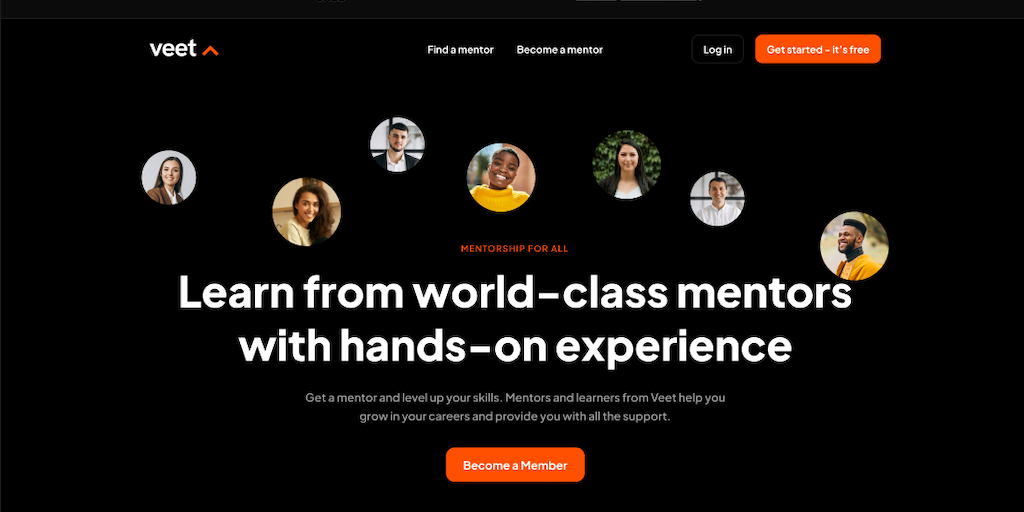
Task: Select the bearded man in dark suit avatar
Action: coord(397,145)
